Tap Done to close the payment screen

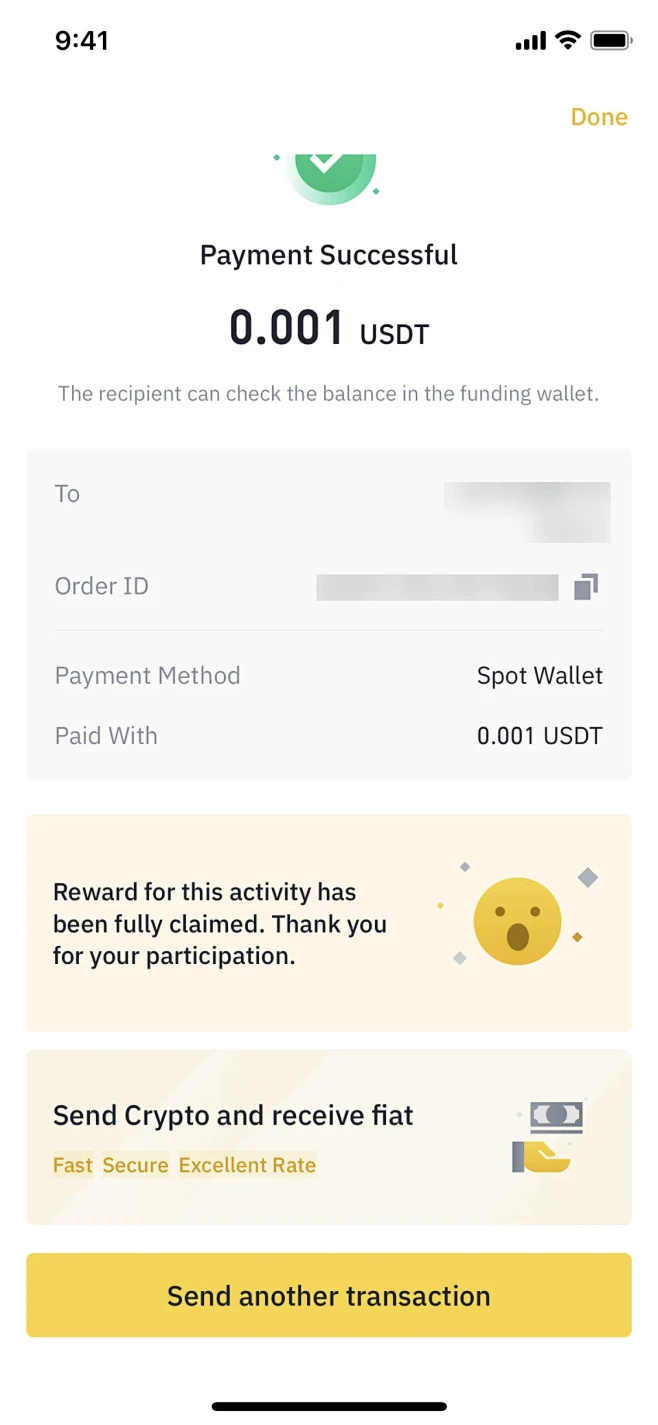click(598, 117)
